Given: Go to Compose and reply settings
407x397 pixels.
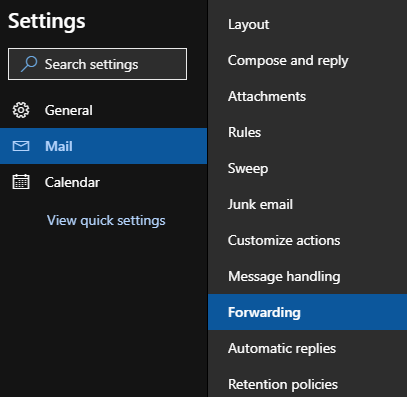Looking at the screenshot, I should pos(307,60).
